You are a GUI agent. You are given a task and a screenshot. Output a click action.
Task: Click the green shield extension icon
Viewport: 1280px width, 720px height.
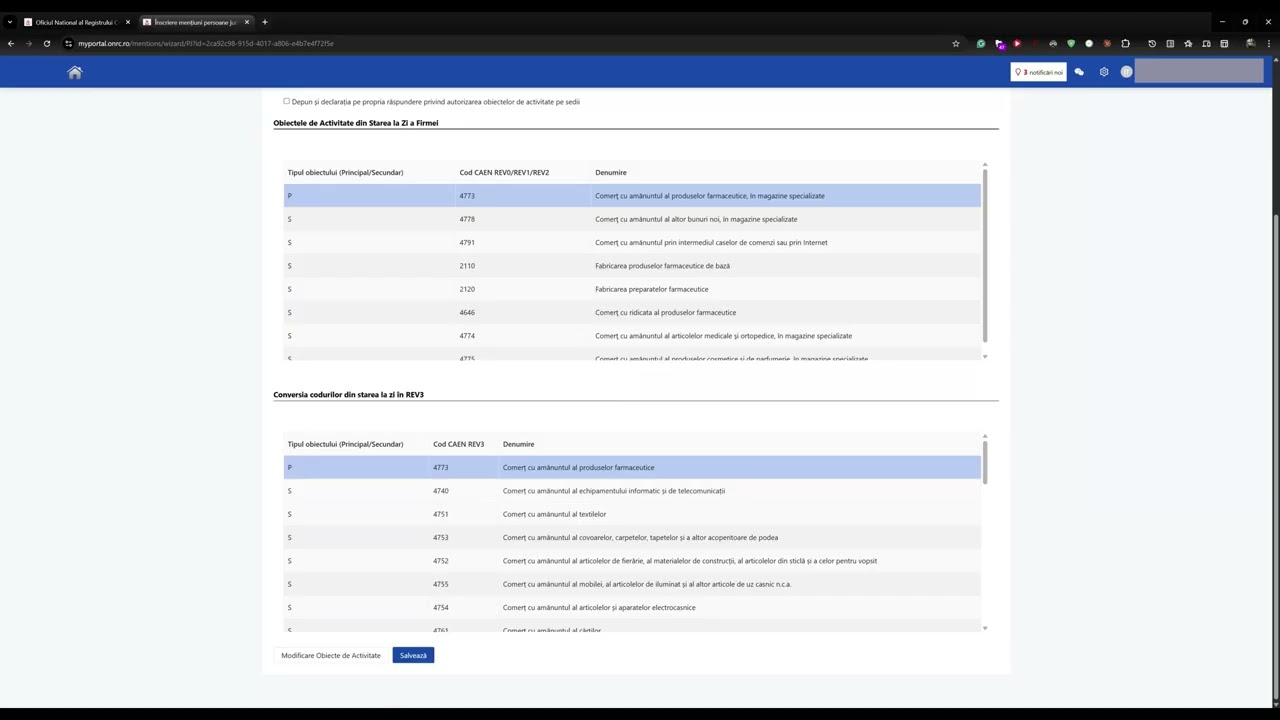click(1071, 43)
